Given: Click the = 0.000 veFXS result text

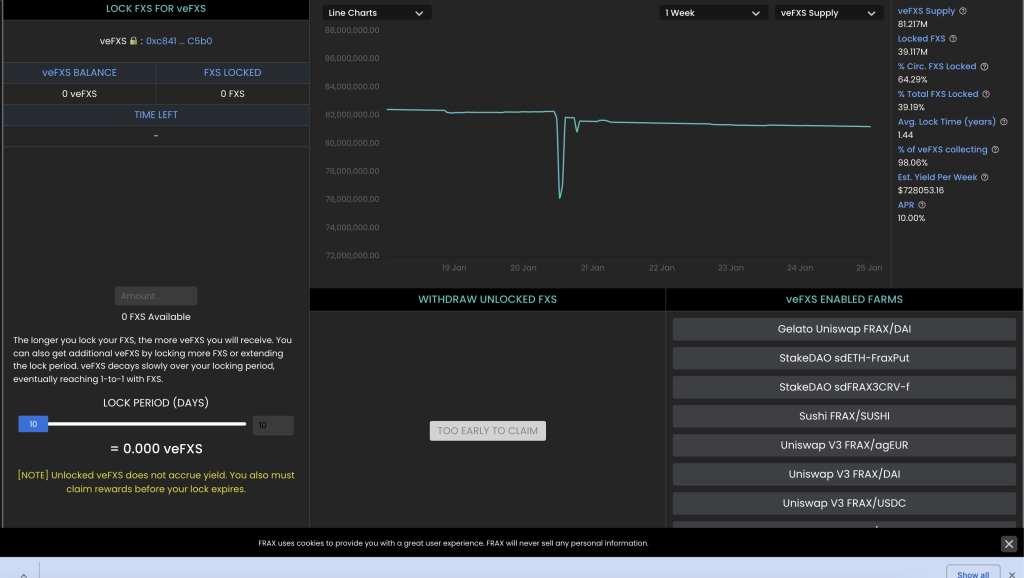Looking at the screenshot, I should (156, 449).
